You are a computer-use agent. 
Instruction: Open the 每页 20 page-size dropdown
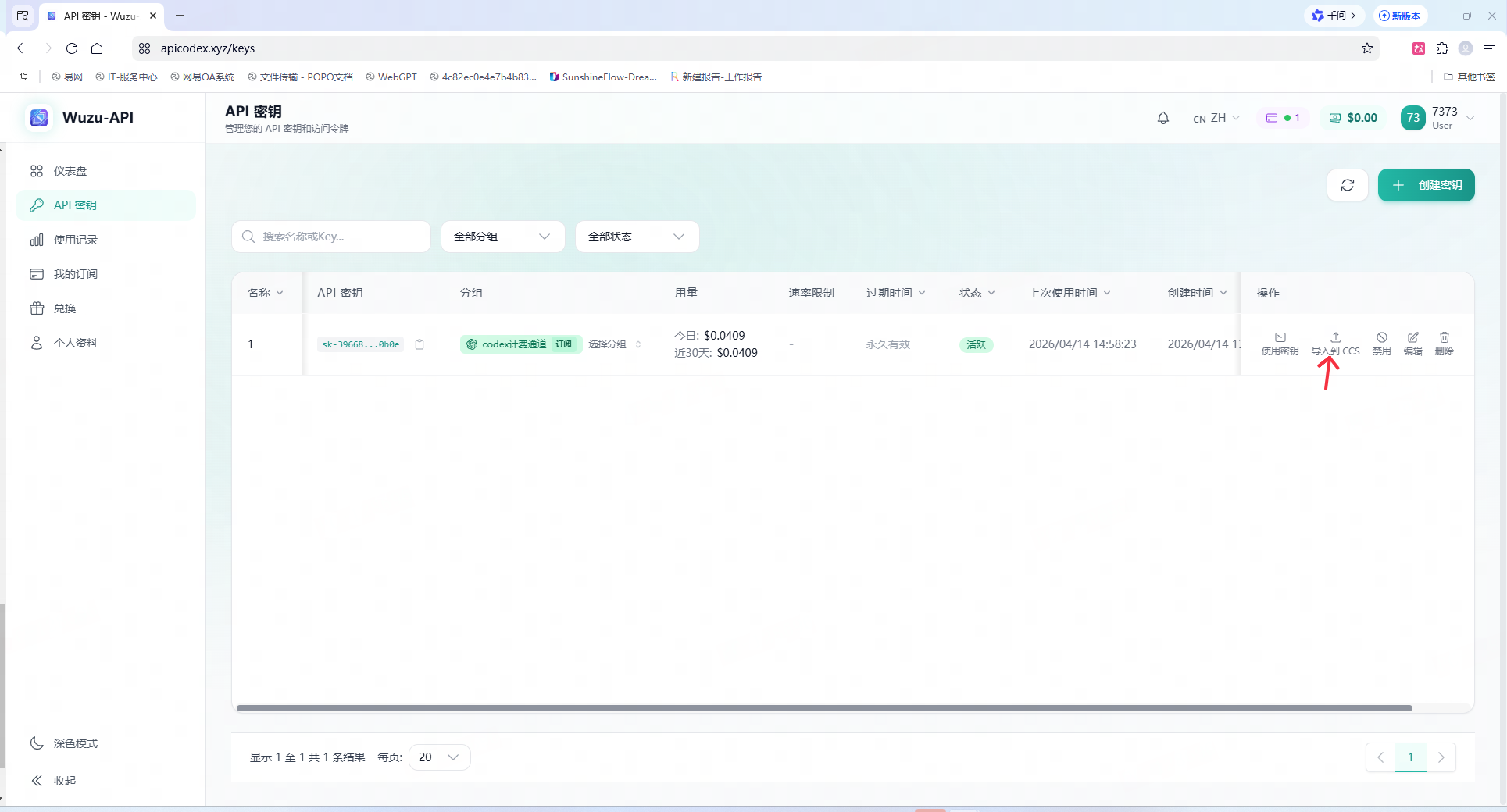(x=439, y=757)
